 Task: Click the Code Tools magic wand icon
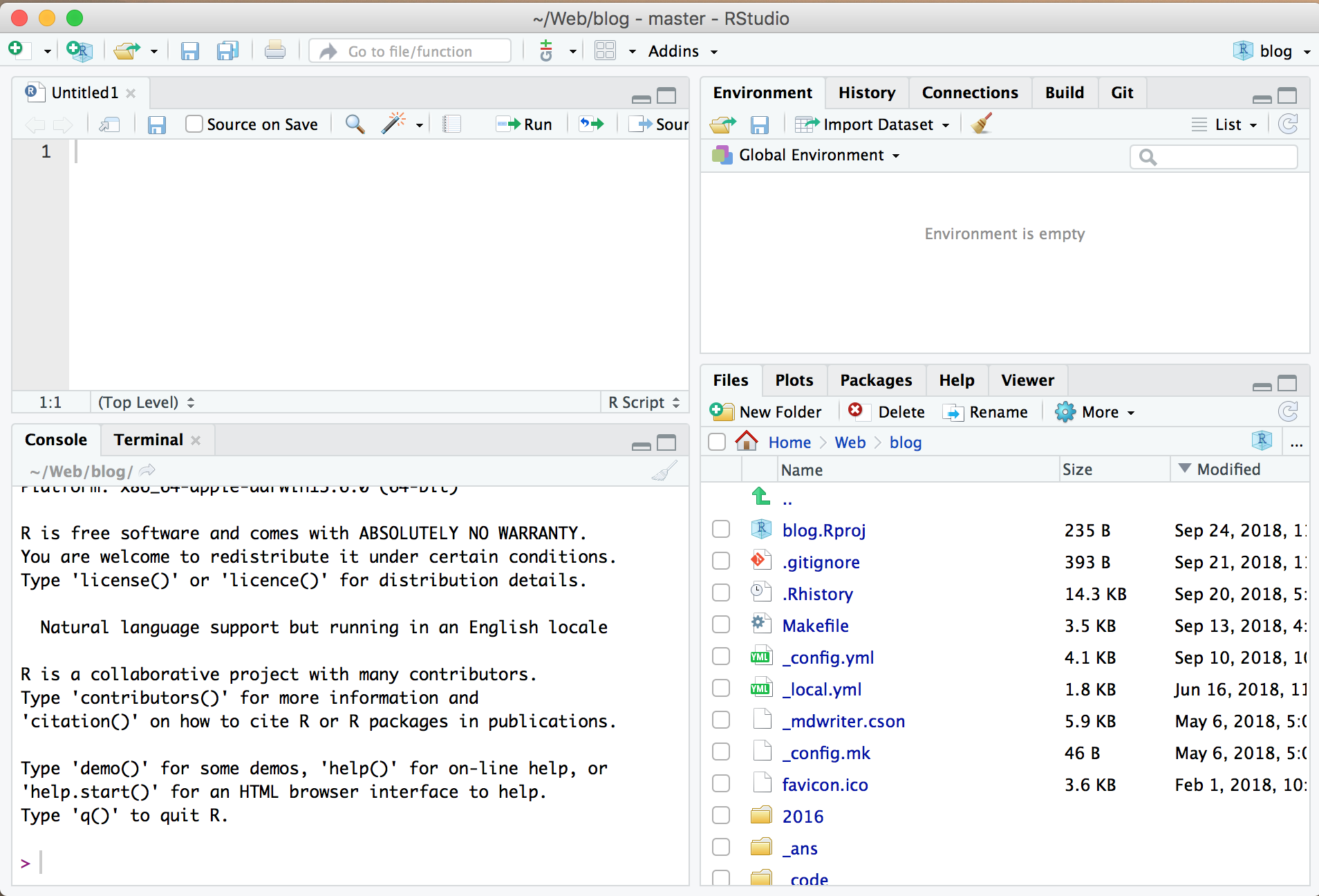(x=393, y=124)
